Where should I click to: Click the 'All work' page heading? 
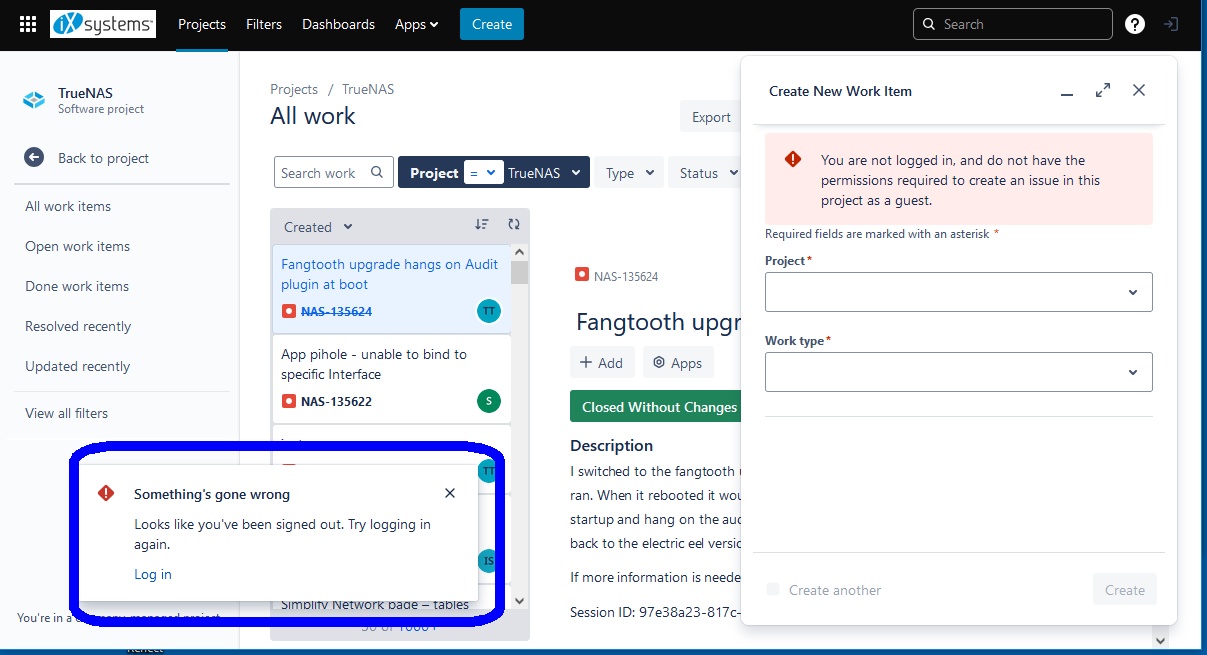(313, 116)
